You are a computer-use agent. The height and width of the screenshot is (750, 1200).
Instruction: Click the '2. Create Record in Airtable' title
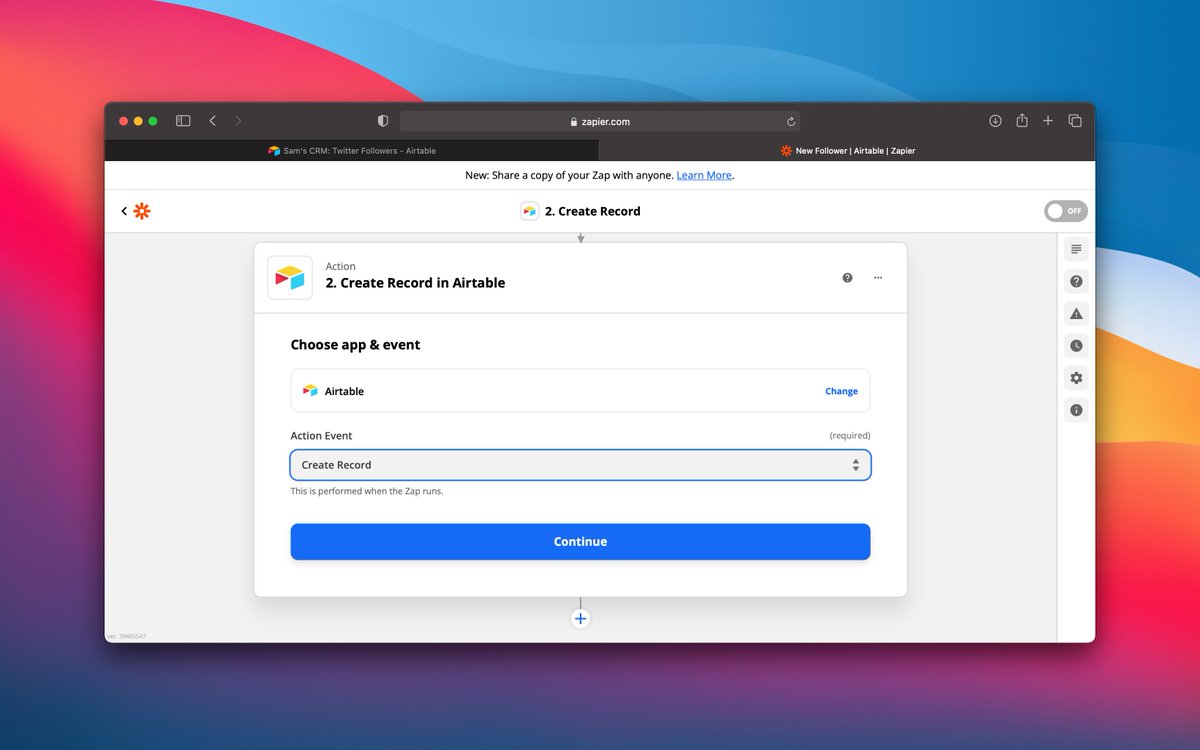pos(415,283)
